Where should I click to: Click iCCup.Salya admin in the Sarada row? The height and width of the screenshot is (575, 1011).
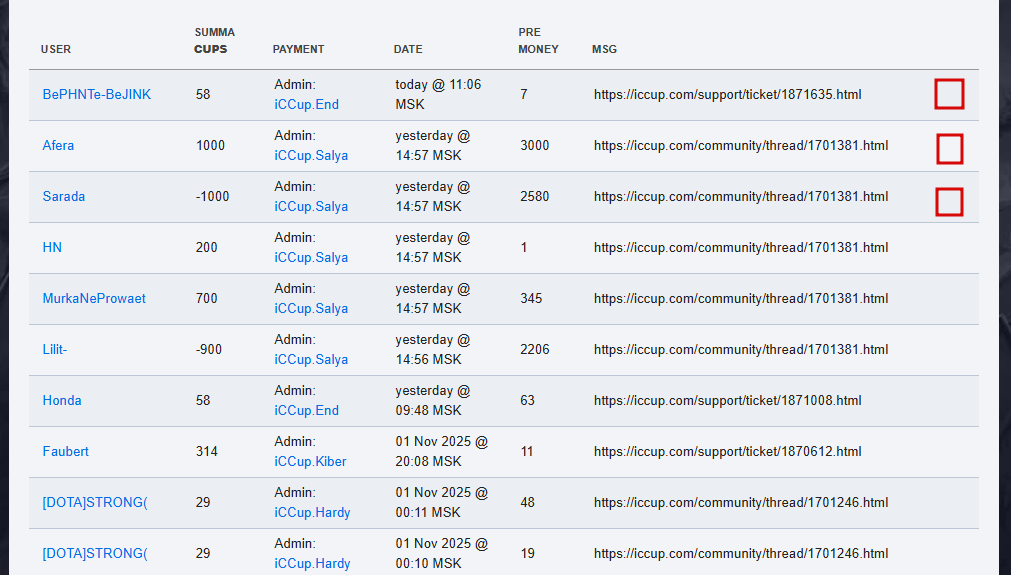point(311,206)
